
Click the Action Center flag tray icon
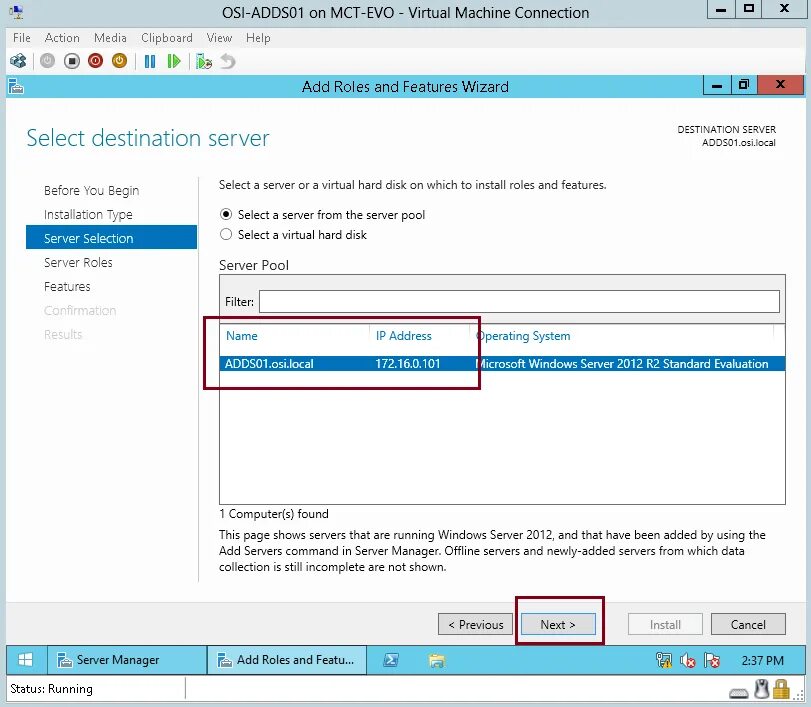pos(712,660)
